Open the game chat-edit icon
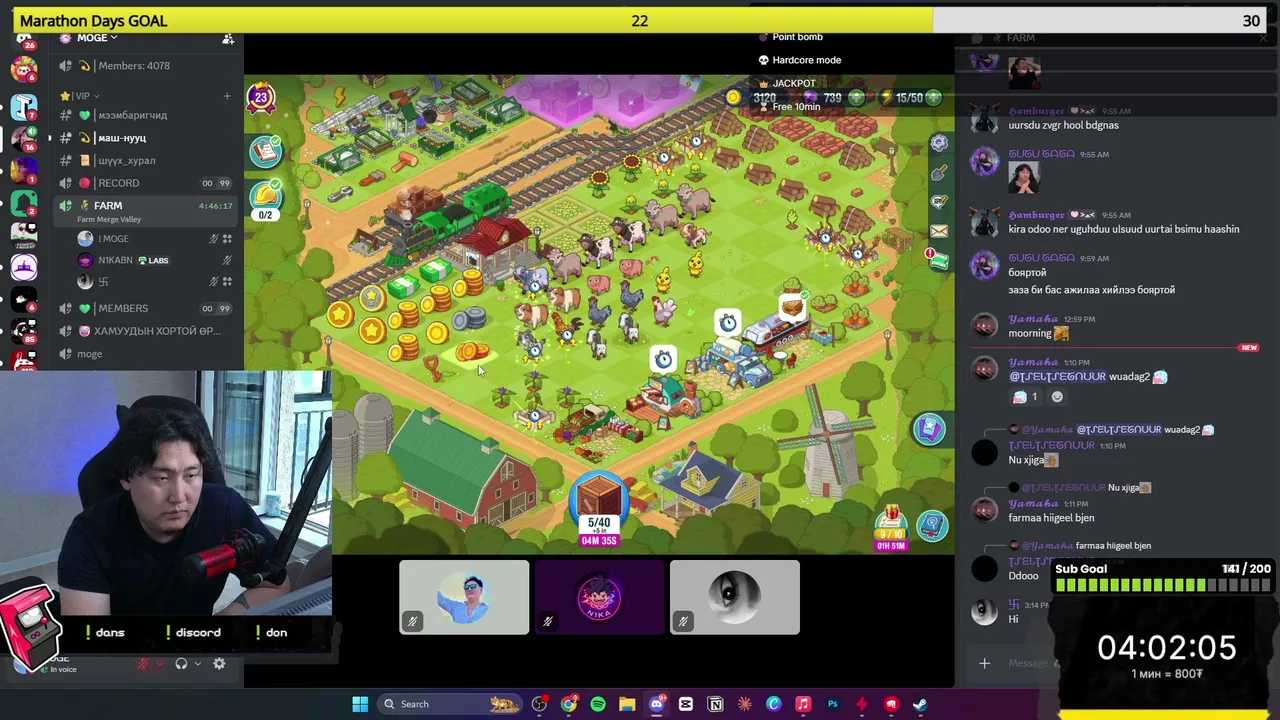This screenshot has width=1280, height=720. [938, 202]
